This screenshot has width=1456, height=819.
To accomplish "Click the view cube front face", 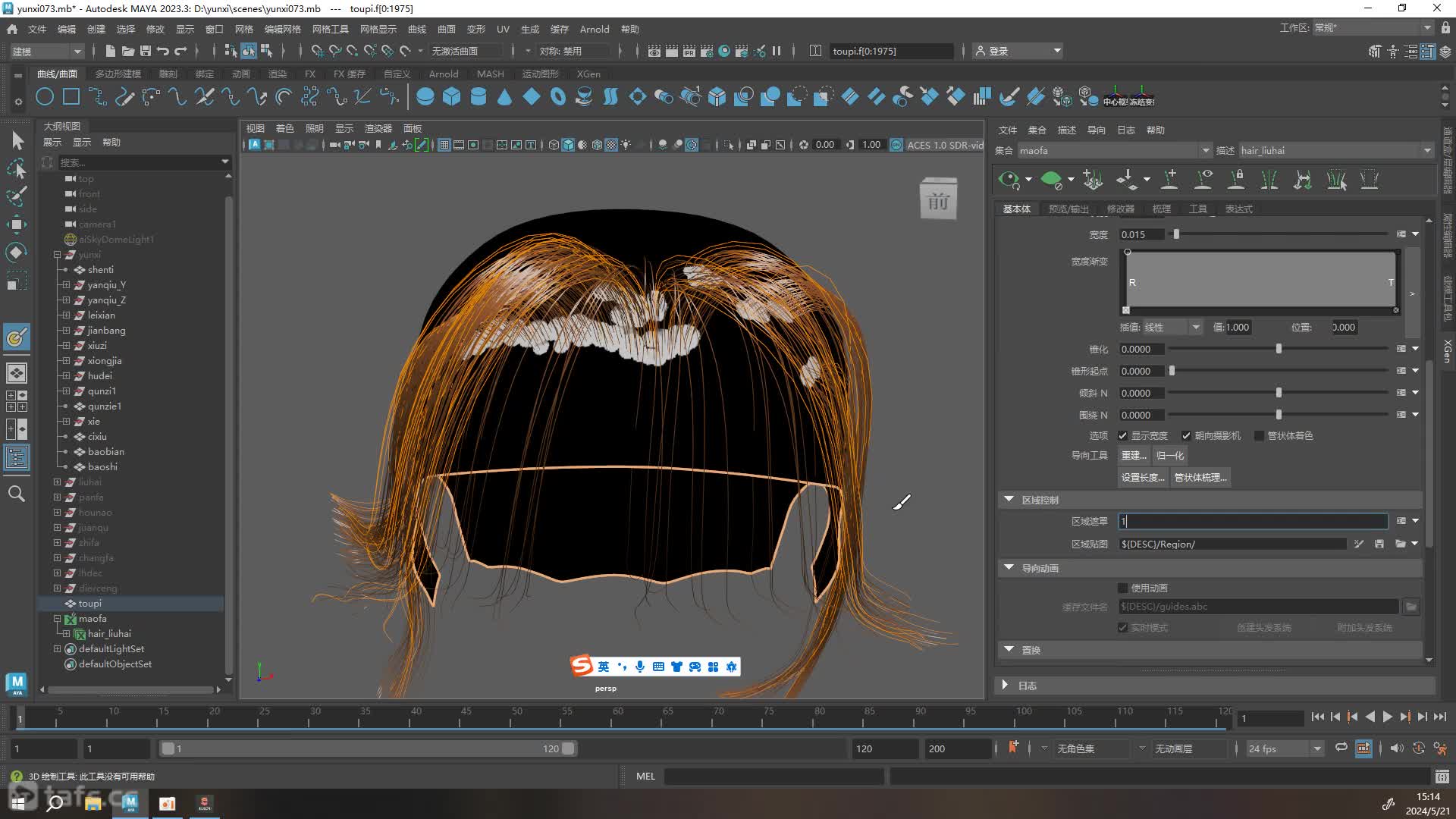I will pyautogui.click(x=938, y=201).
